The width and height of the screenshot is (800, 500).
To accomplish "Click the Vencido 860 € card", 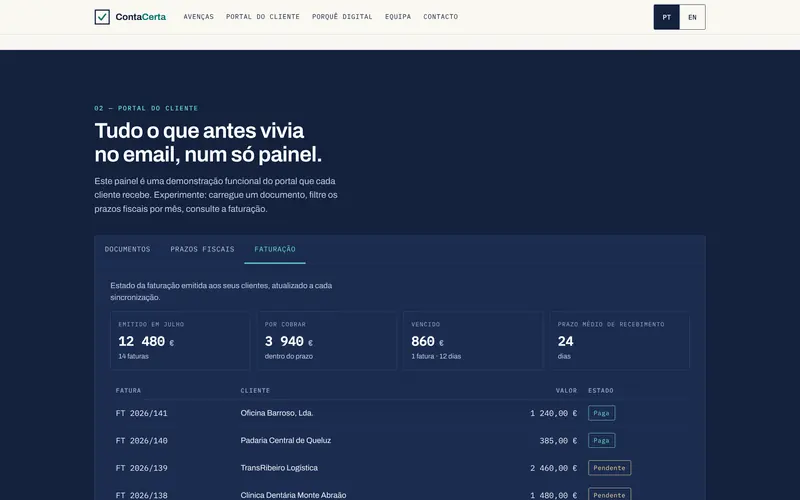I will coord(473,340).
